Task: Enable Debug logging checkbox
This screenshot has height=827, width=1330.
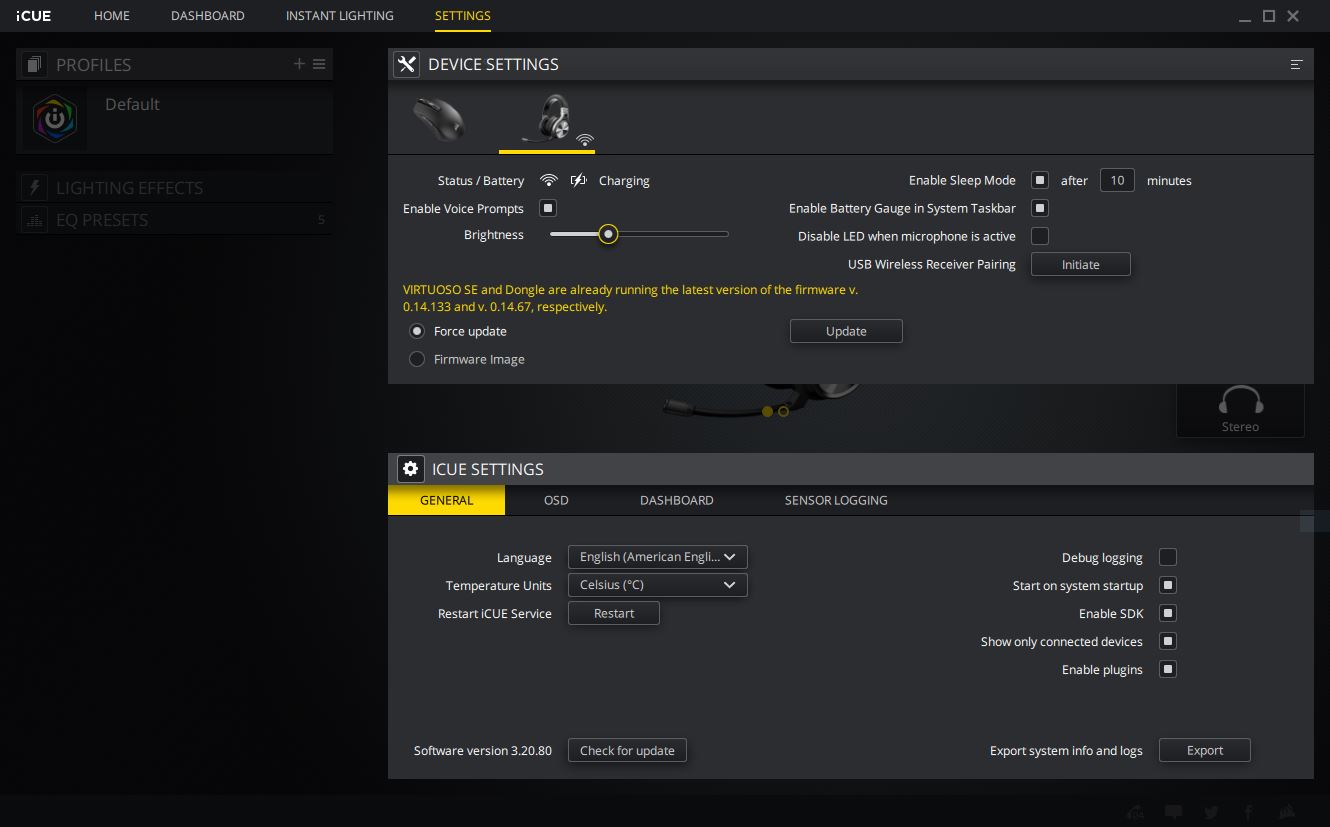Action: pyautogui.click(x=1168, y=557)
